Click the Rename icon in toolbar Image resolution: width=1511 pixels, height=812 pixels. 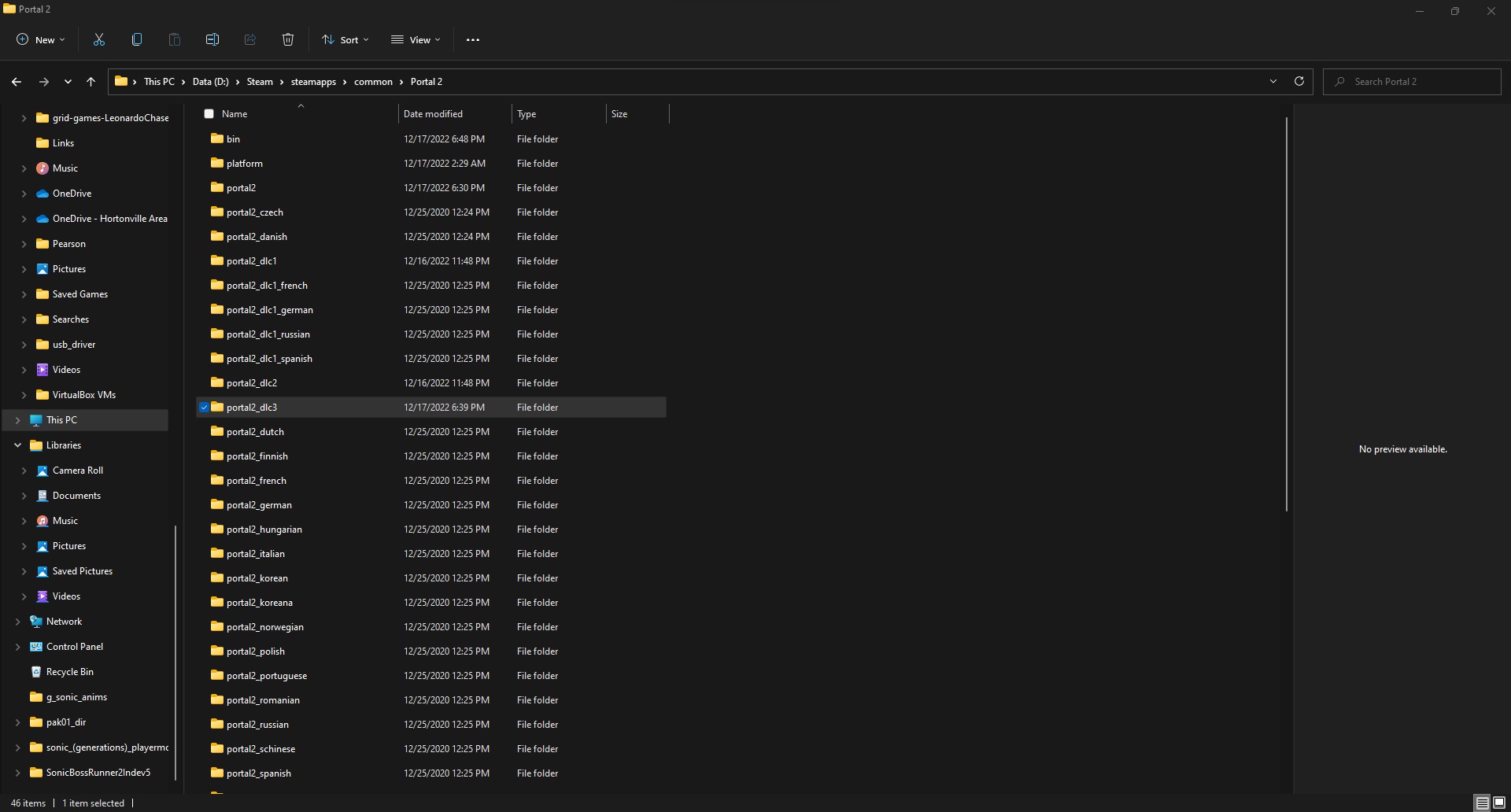tap(212, 39)
